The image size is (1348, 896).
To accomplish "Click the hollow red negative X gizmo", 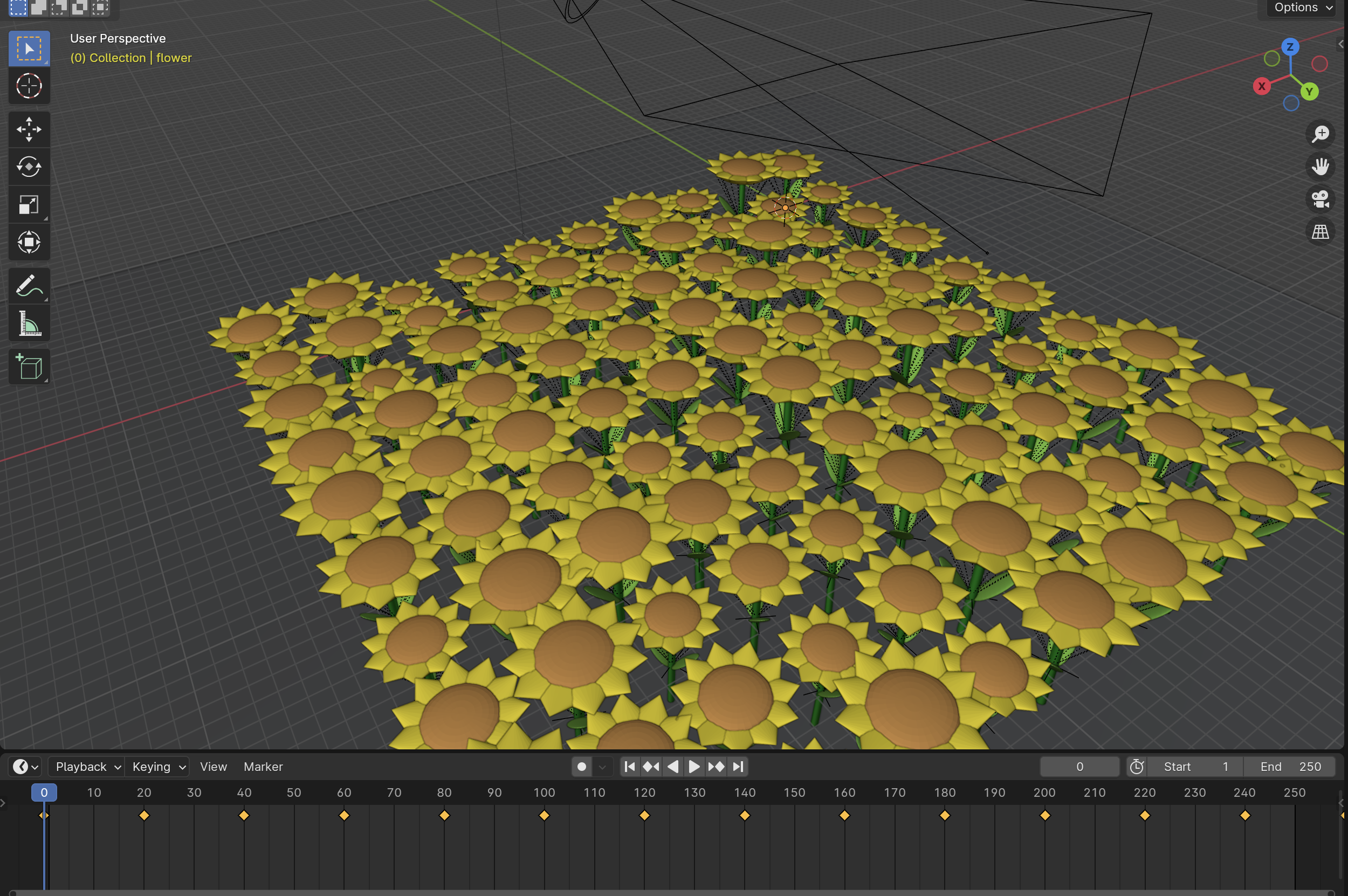I will tap(1319, 64).
